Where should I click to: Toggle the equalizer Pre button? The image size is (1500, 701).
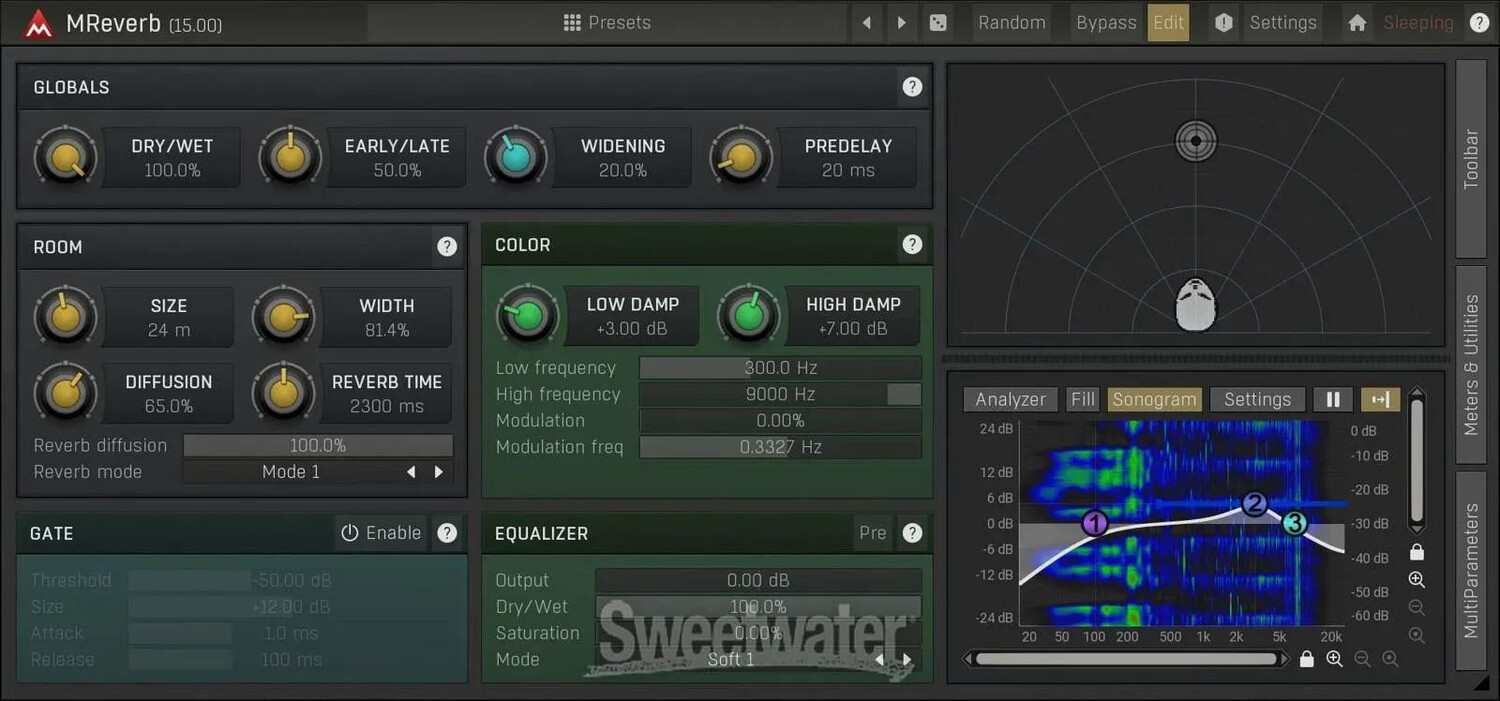873,533
